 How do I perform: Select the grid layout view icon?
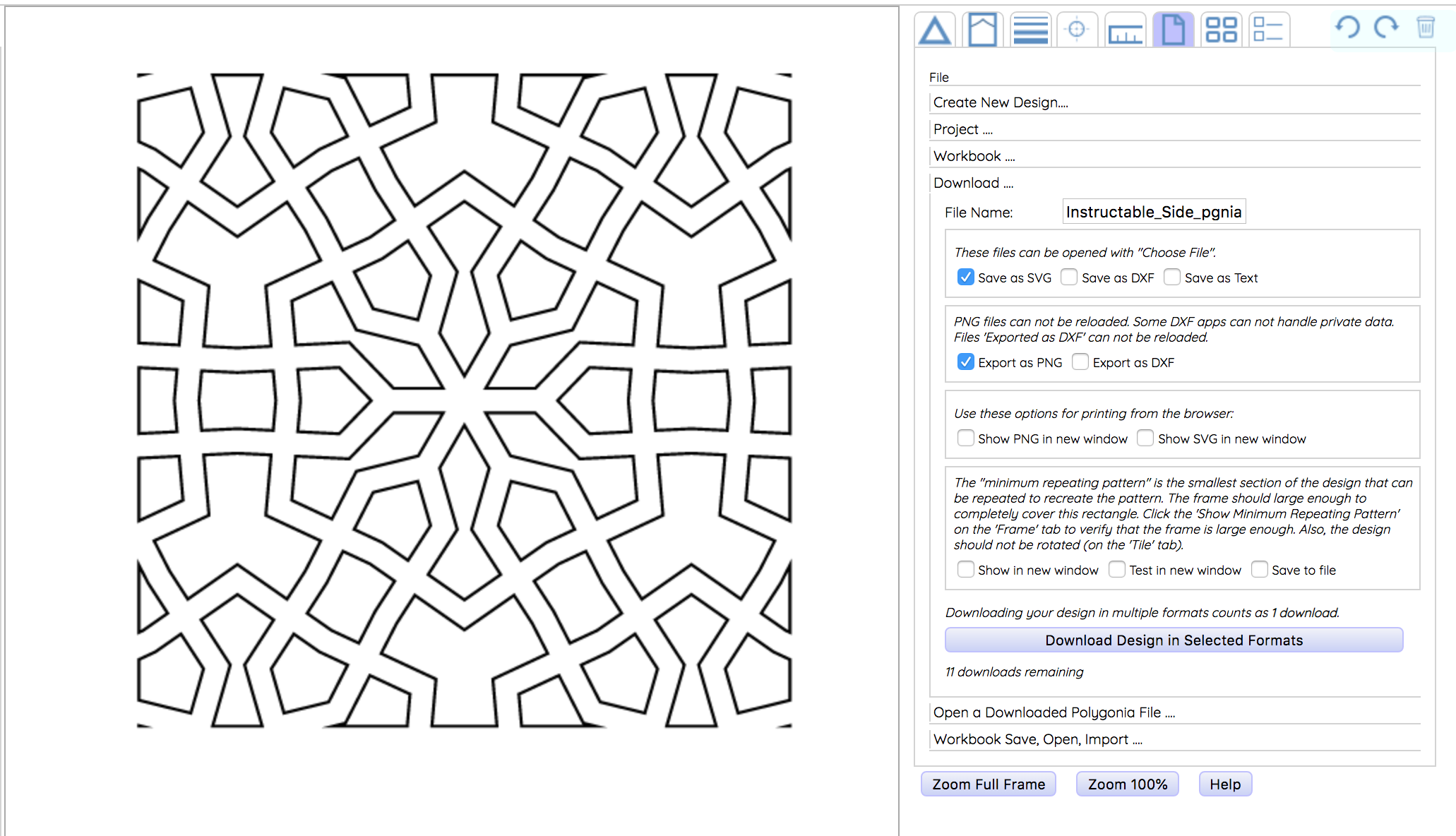[x=1220, y=27]
